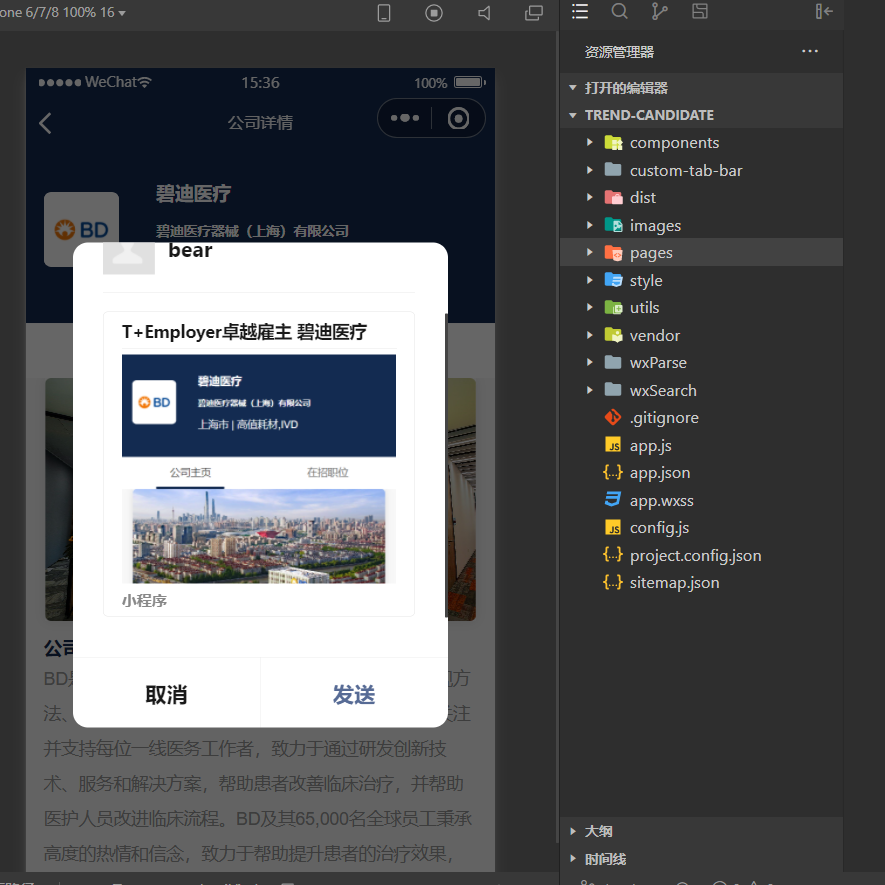This screenshot has width=885, height=885.
Task: Click the 在招职位 tab in preview
Action: pos(327,472)
